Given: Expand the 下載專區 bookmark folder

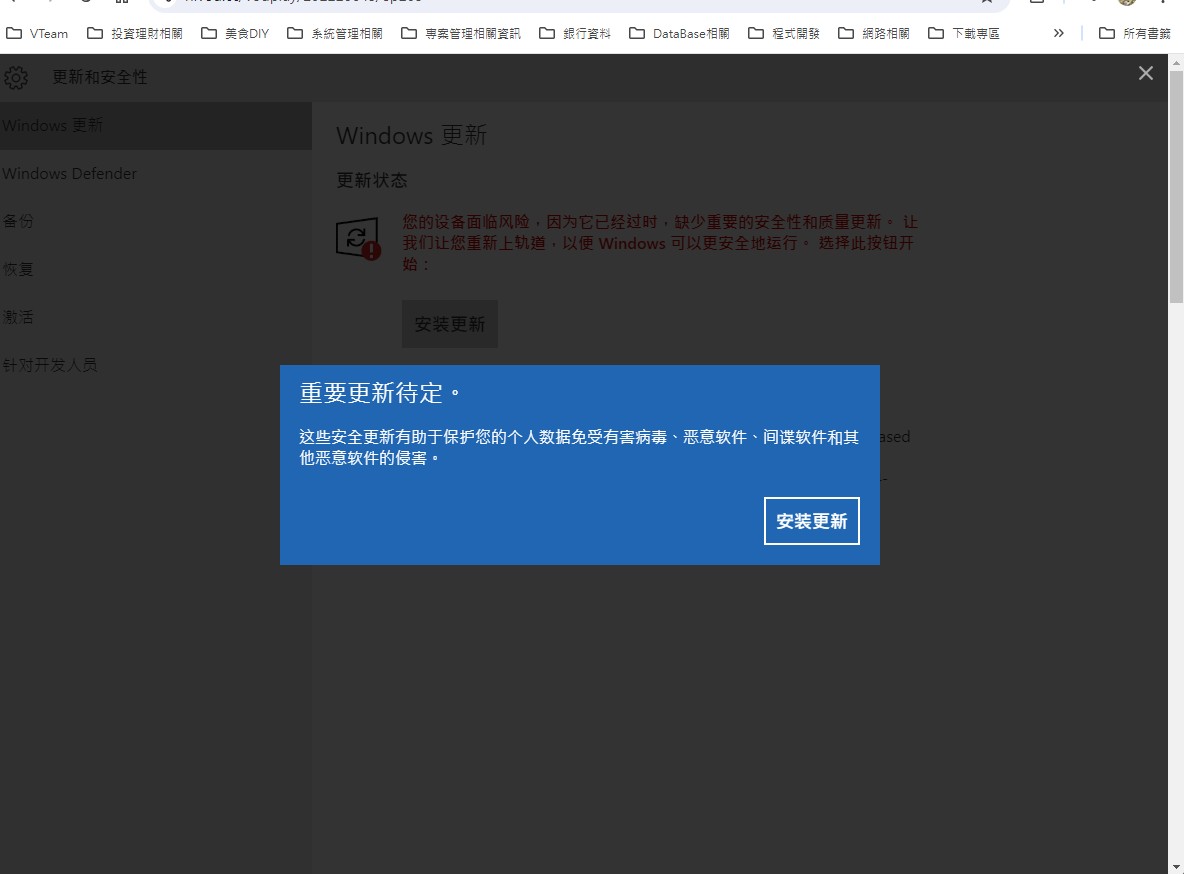Looking at the screenshot, I should click(x=964, y=33).
